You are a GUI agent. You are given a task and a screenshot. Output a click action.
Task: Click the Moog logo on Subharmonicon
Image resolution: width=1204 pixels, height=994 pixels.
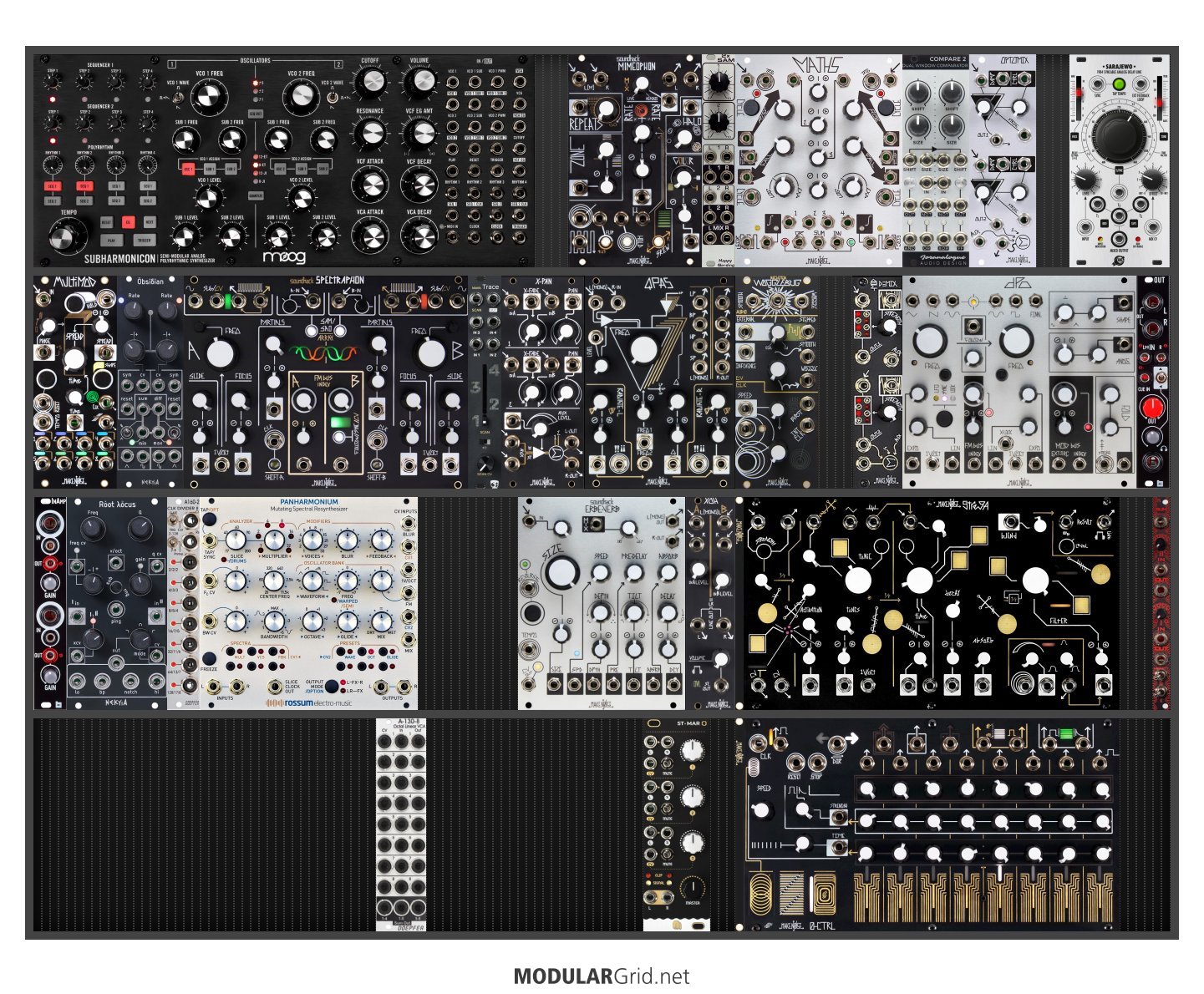click(284, 257)
